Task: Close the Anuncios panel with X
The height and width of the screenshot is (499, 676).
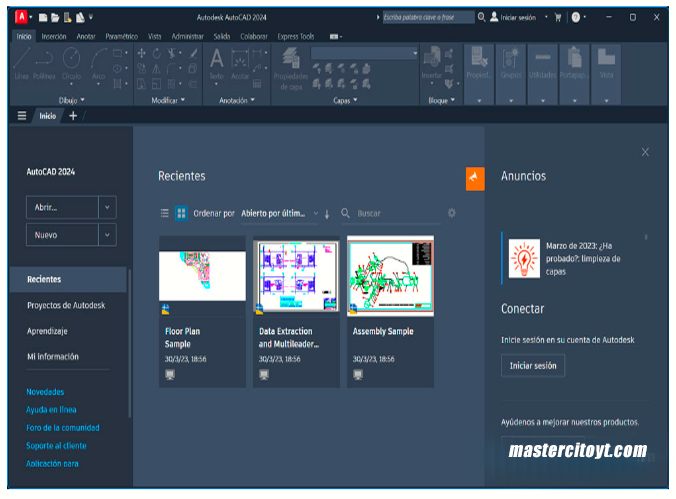Action: coord(645,152)
